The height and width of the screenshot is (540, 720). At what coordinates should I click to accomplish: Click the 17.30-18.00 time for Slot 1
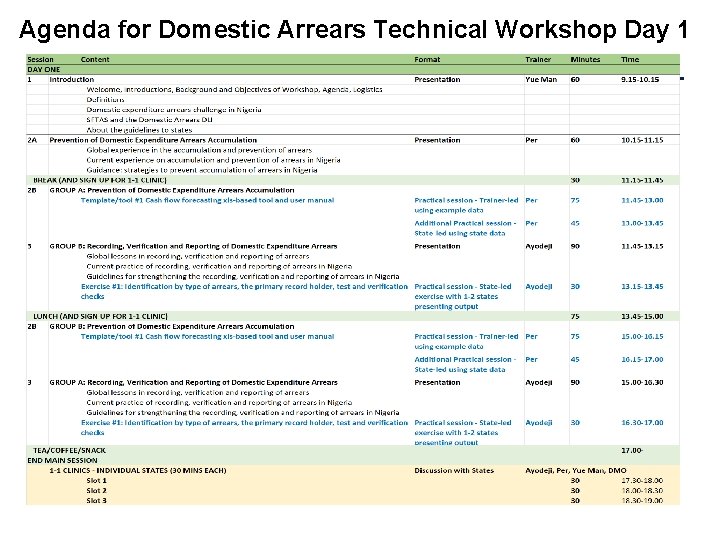pos(642,481)
